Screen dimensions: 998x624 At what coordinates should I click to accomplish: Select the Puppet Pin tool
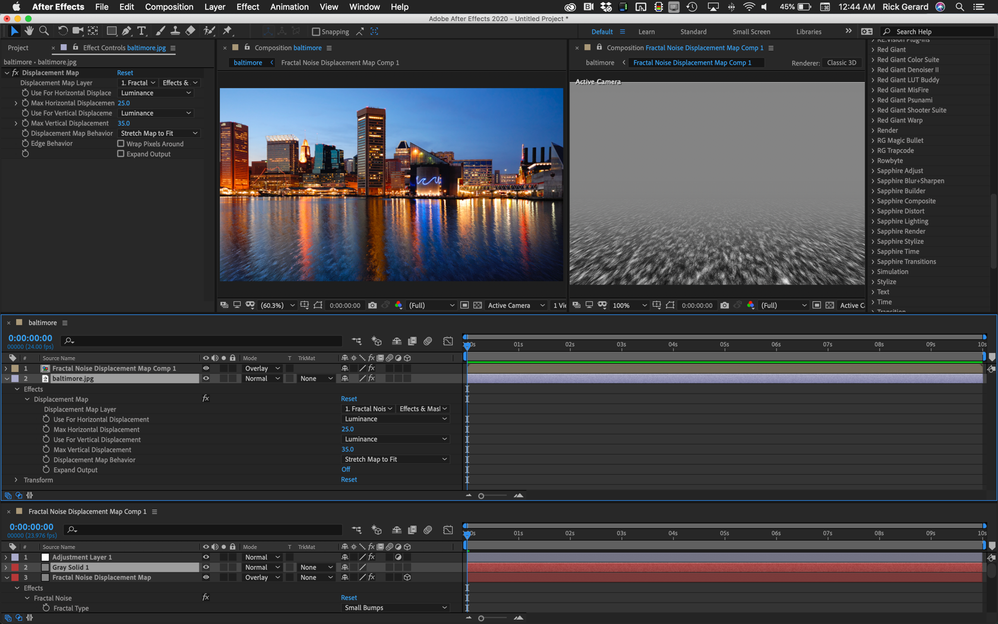[x=227, y=31]
